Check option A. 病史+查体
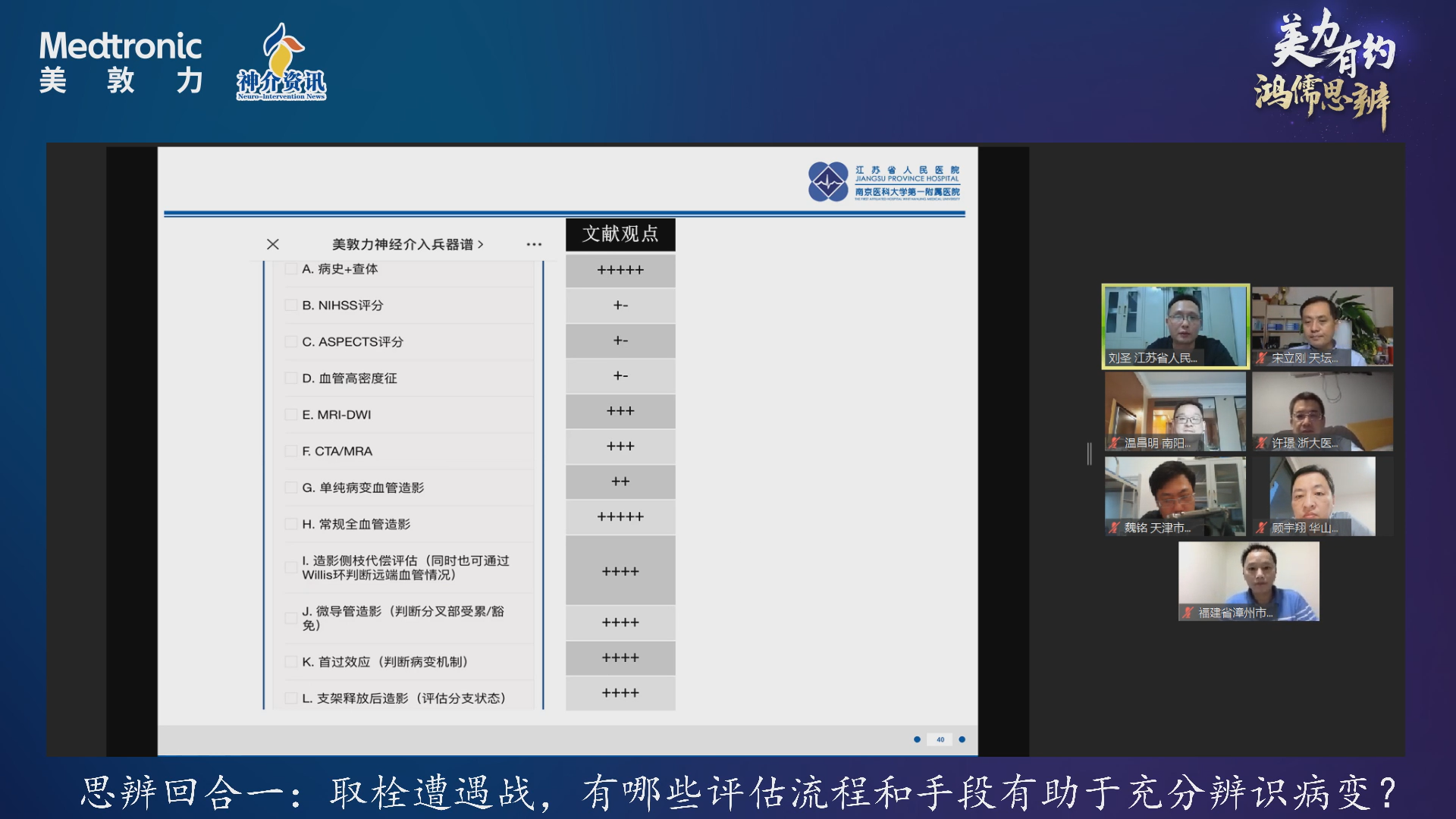This screenshot has width=1456, height=819. [x=290, y=269]
